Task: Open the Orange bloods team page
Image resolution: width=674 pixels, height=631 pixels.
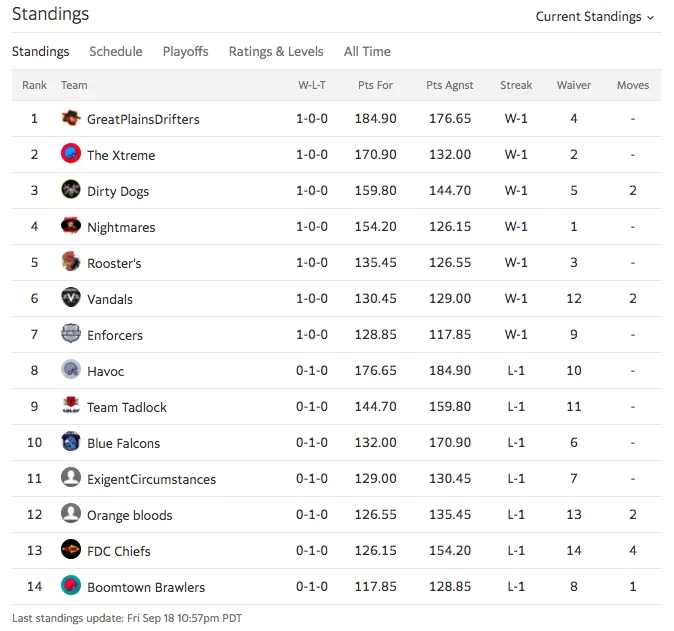Action: click(129, 515)
